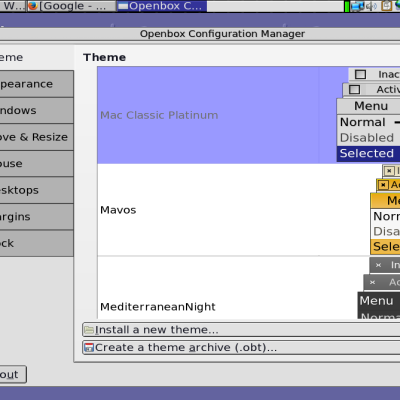Viewport: 400px width, 400px height.
Task: Click the network monitor tray icon
Action: [x=357, y=6]
